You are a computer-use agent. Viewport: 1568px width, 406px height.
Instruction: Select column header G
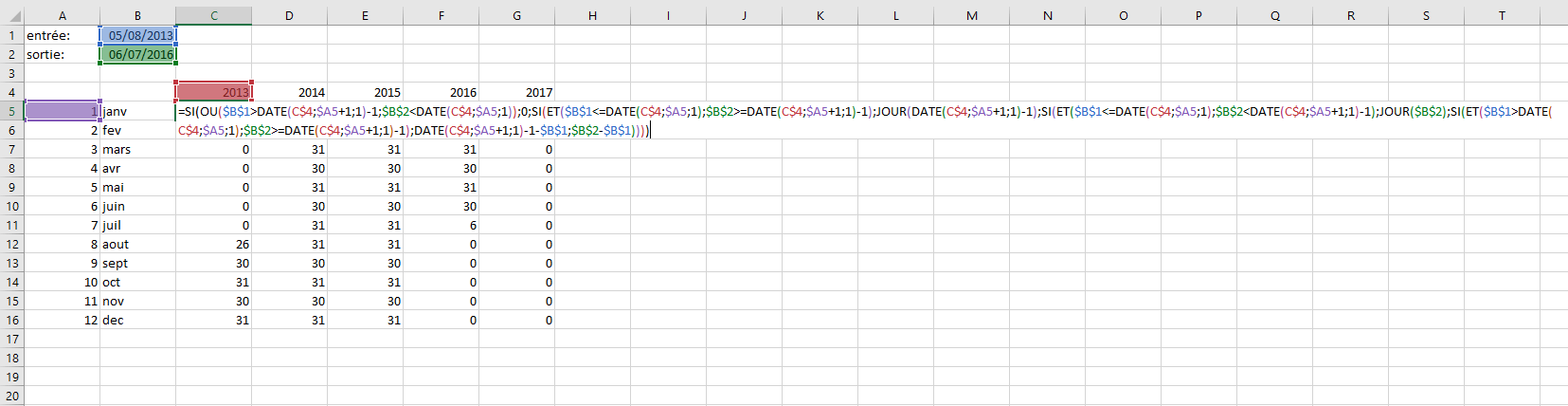click(516, 15)
